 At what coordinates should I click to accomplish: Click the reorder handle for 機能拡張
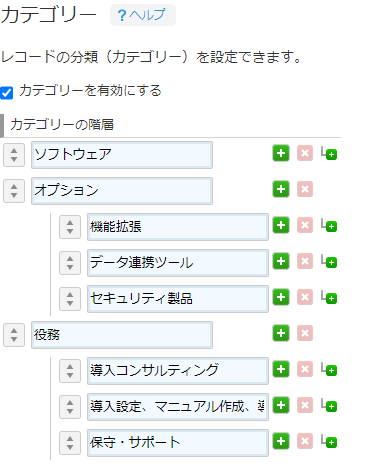[70, 227]
